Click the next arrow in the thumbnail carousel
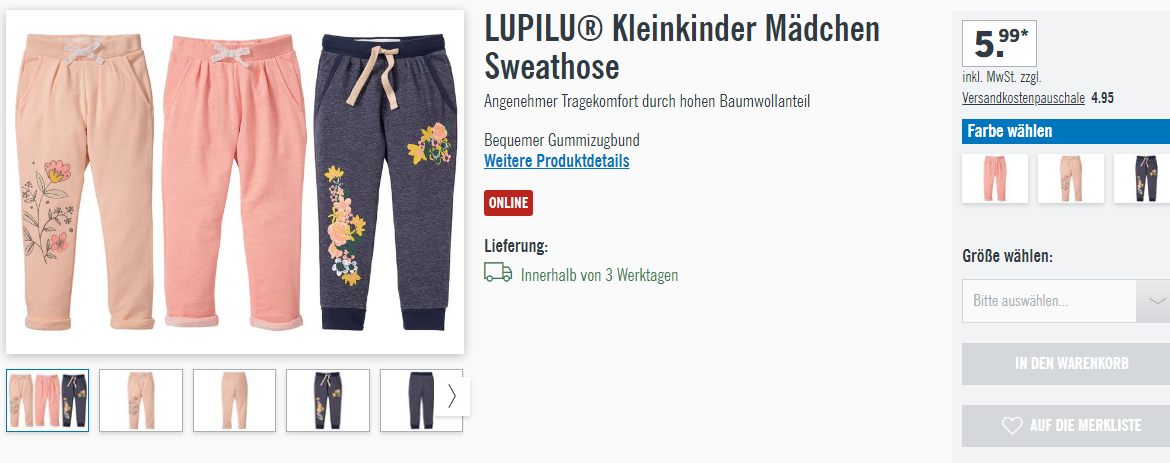 click(x=452, y=397)
